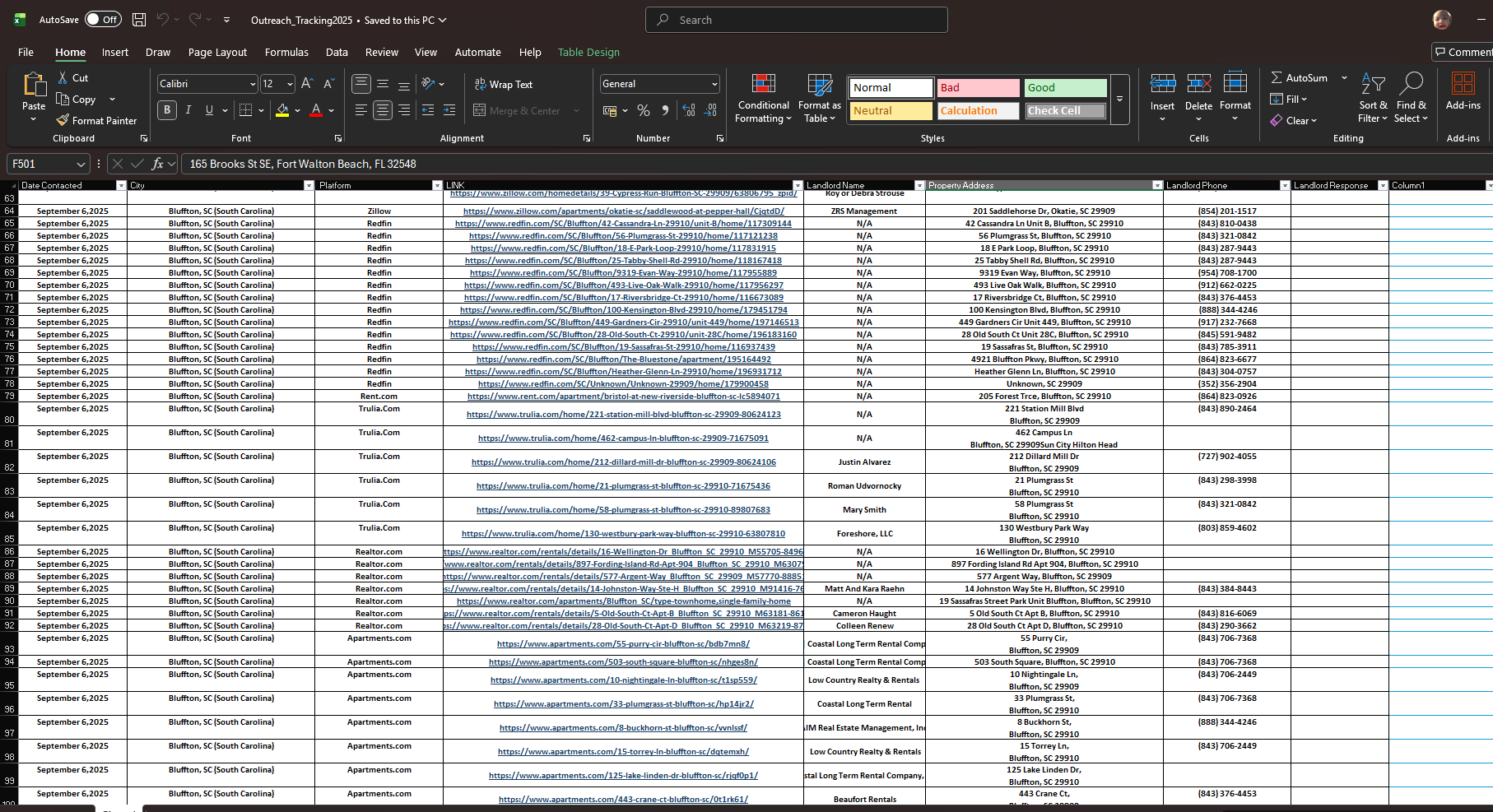Toggle Wrap Text for selected cells
The image size is (1493, 812).
click(503, 84)
